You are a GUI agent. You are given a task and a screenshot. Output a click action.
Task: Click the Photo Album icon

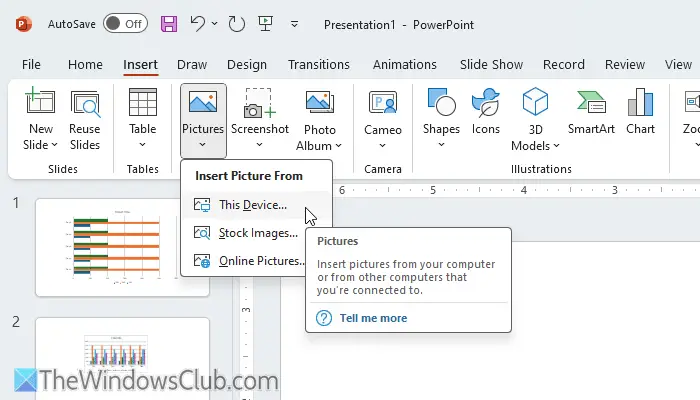tap(320, 102)
